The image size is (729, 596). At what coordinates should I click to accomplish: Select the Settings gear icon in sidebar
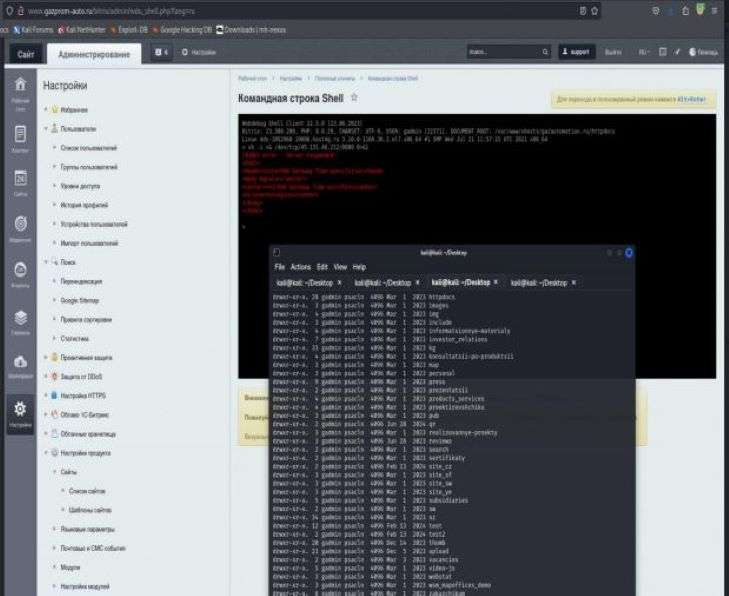pyautogui.click(x=19, y=412)
